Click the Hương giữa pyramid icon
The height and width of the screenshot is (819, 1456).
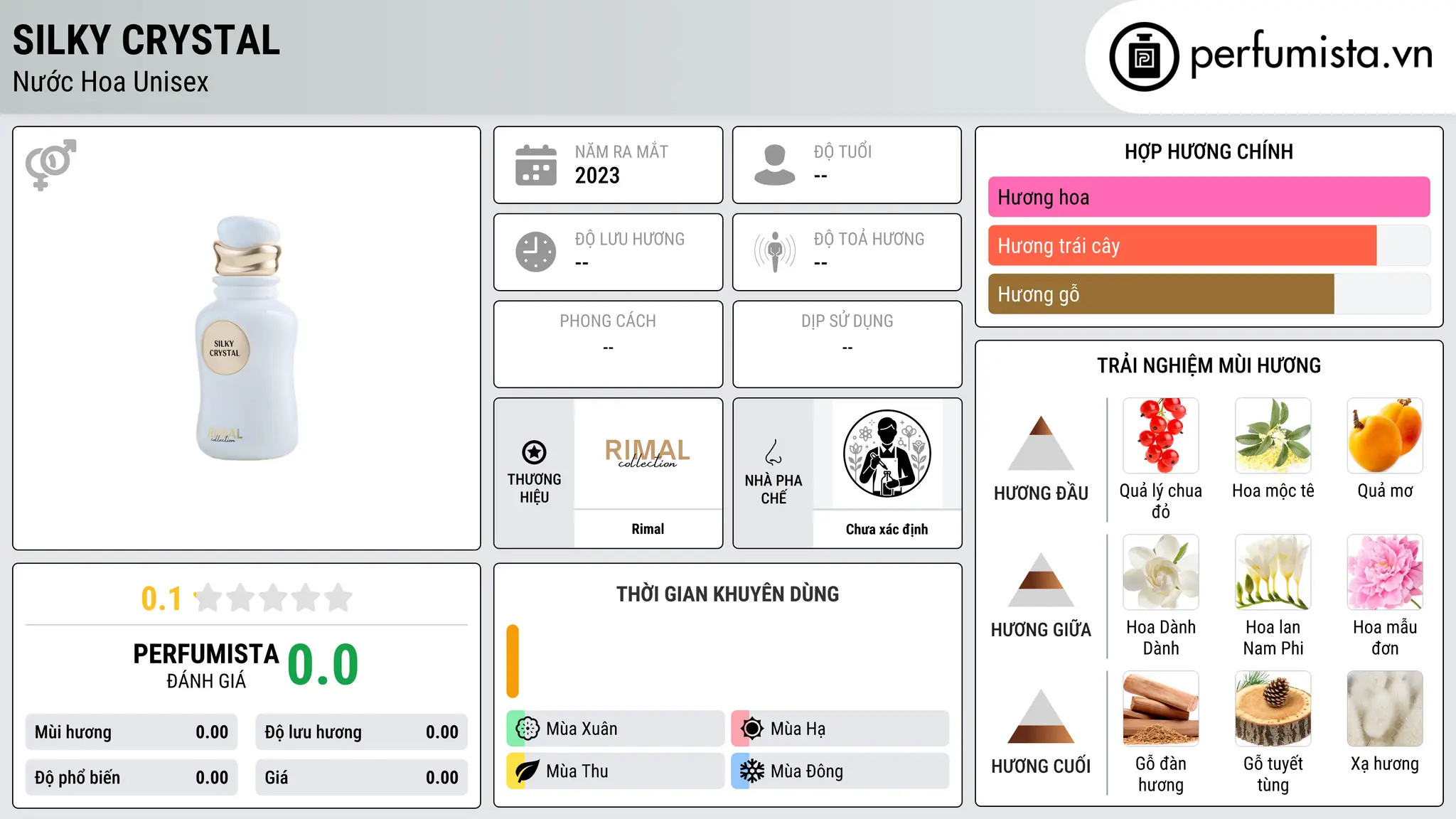click(1041, 579)
